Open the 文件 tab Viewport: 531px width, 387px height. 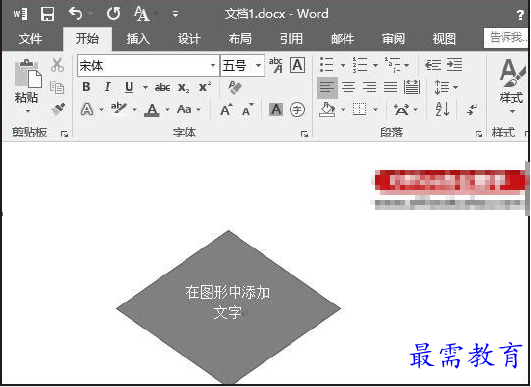pos(31,39)
